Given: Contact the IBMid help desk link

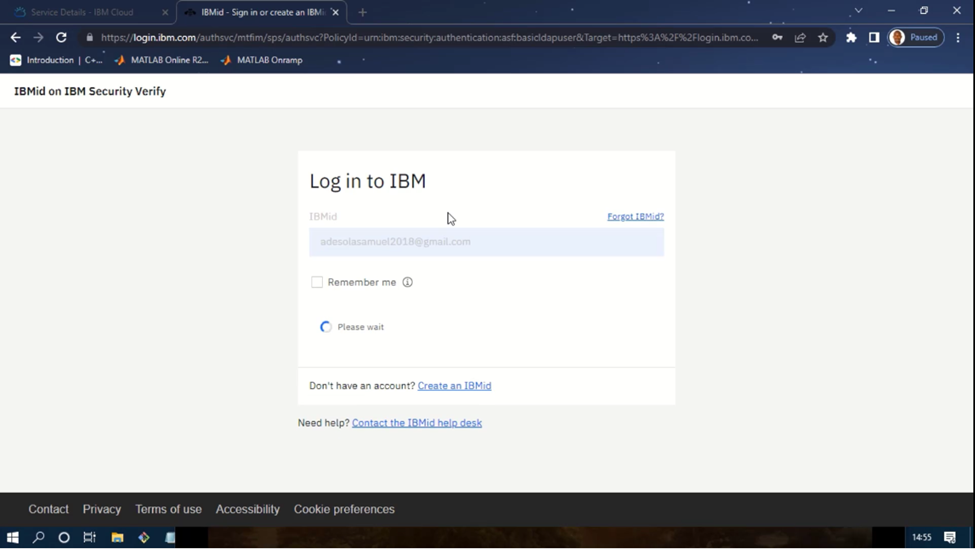Looking at the screenshot, I should tap(417, 423).
